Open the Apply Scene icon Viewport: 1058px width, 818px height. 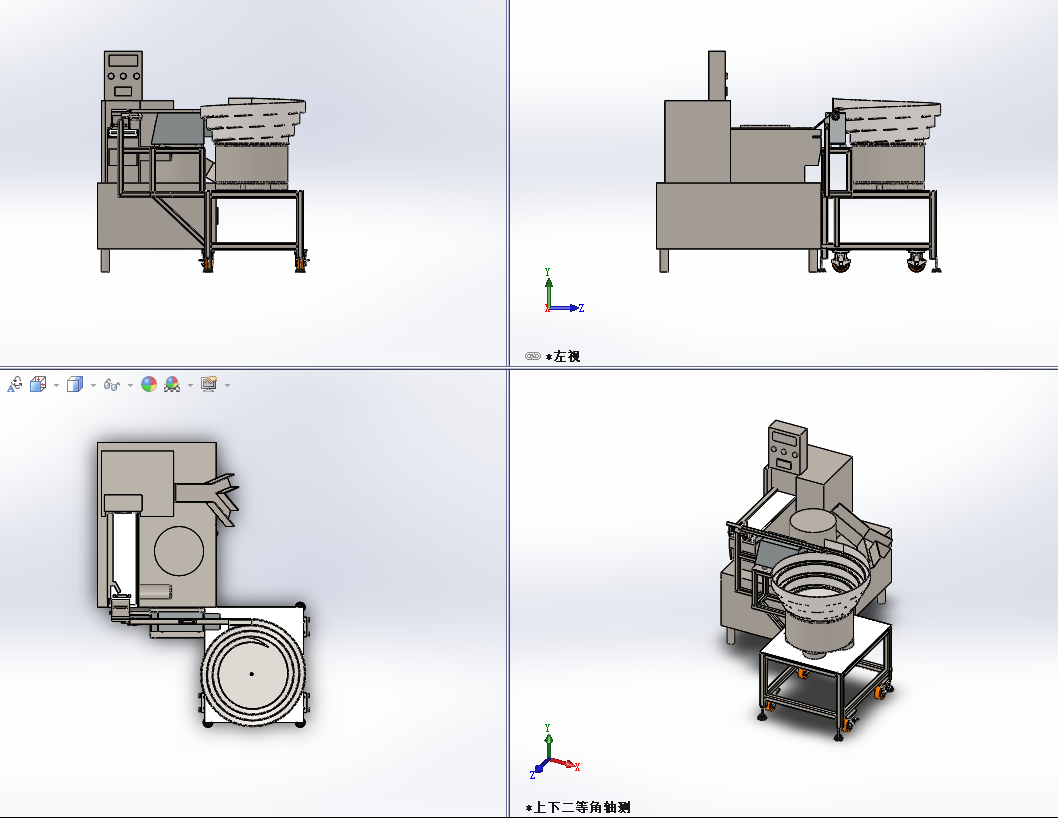[x=172, y=385]
